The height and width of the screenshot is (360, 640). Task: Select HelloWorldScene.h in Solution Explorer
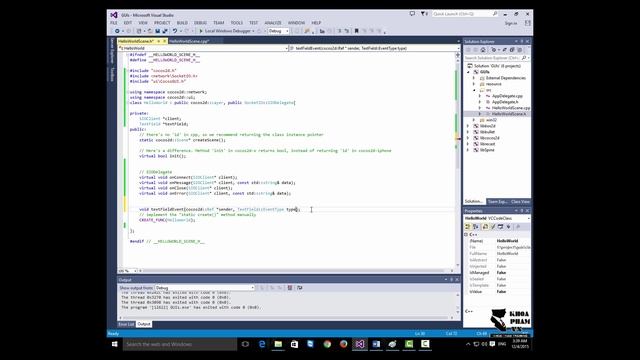pos(509,114)
